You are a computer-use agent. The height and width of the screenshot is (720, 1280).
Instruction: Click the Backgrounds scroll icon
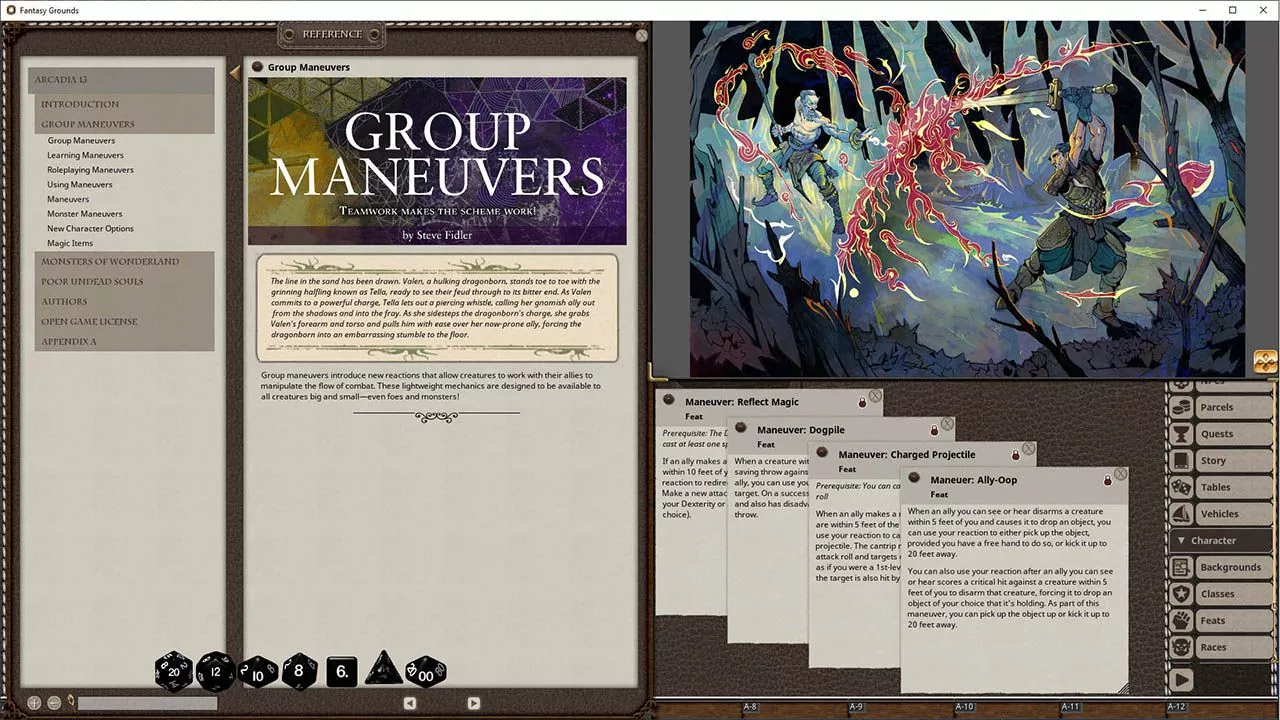point(1181,567)
